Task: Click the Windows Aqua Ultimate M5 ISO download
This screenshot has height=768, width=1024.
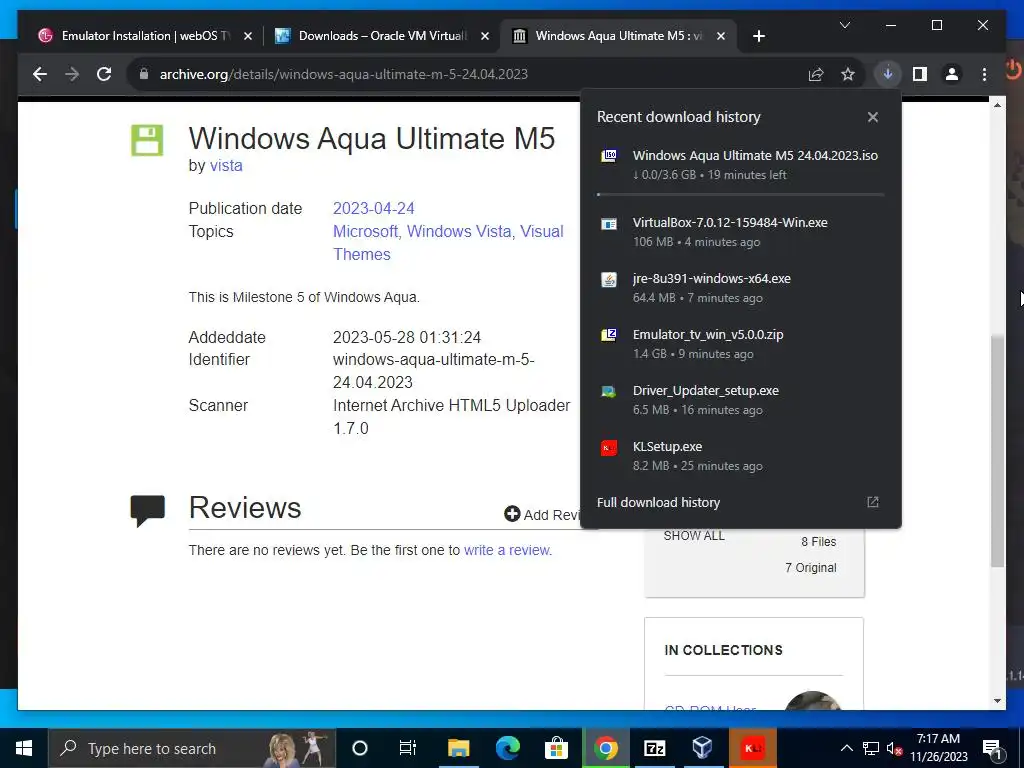Action: 741,165
